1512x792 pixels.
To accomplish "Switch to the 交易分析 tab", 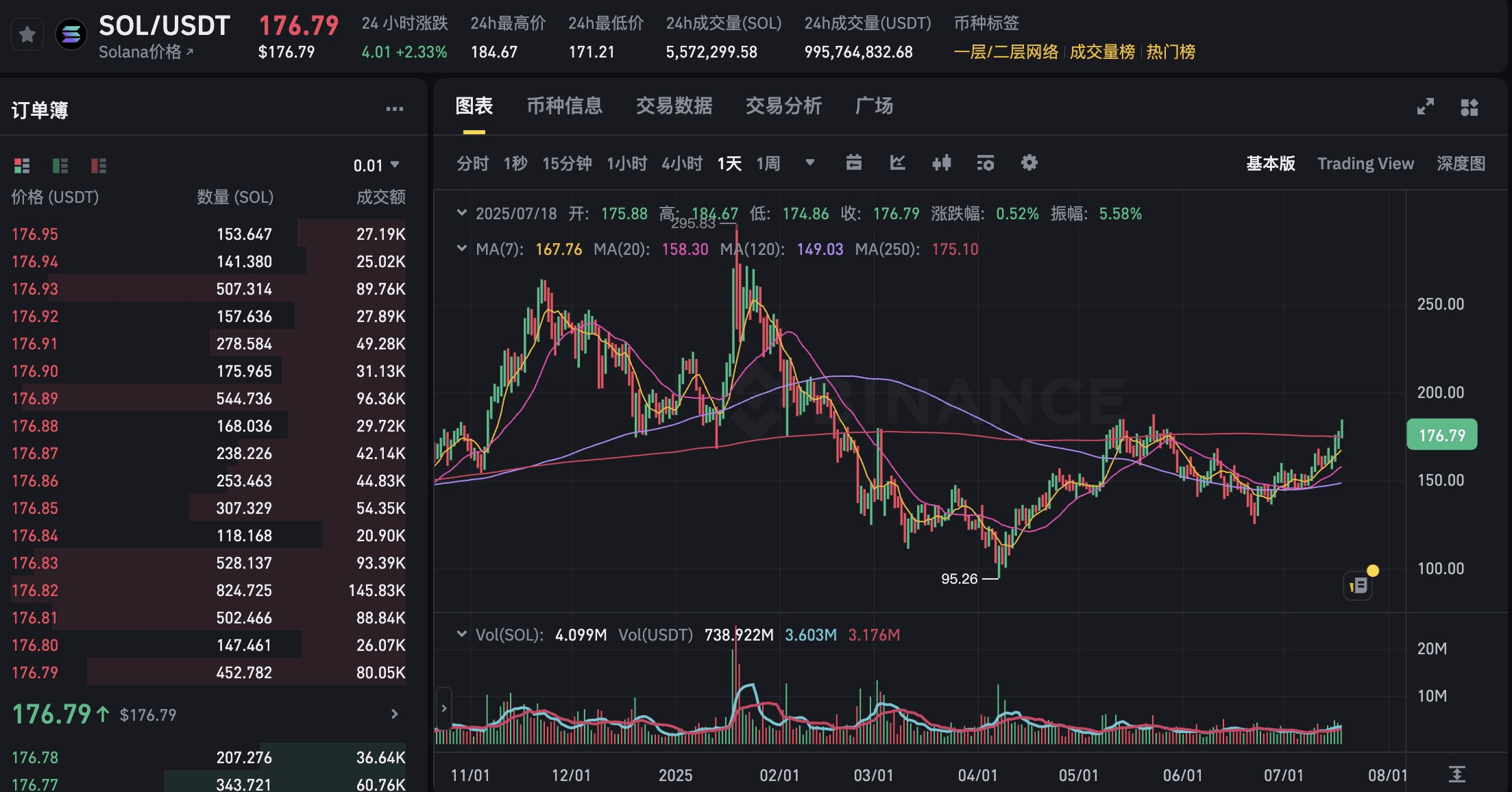I will [783, 106].
